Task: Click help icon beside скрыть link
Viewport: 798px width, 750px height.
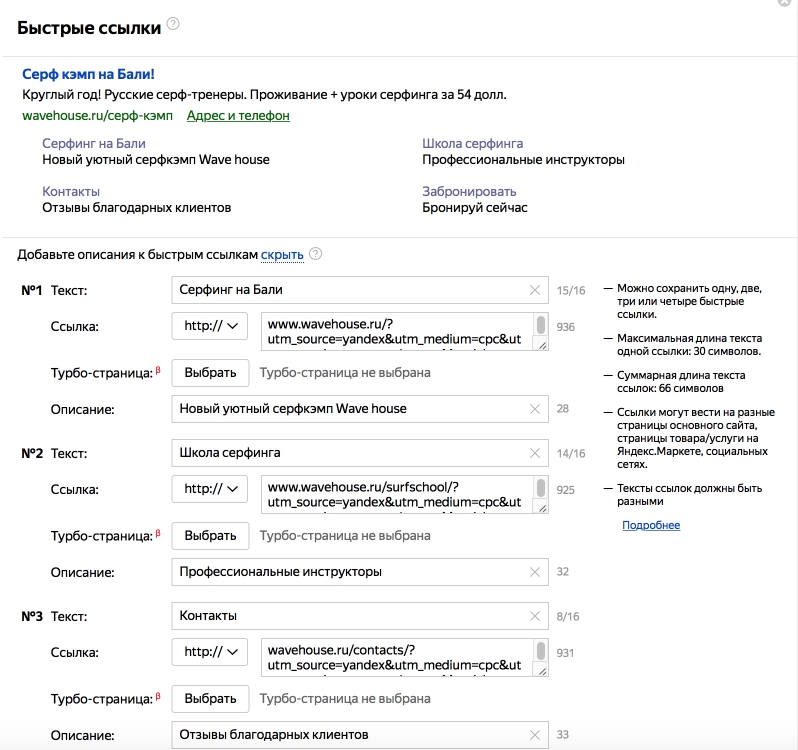Action: point(316,254)
